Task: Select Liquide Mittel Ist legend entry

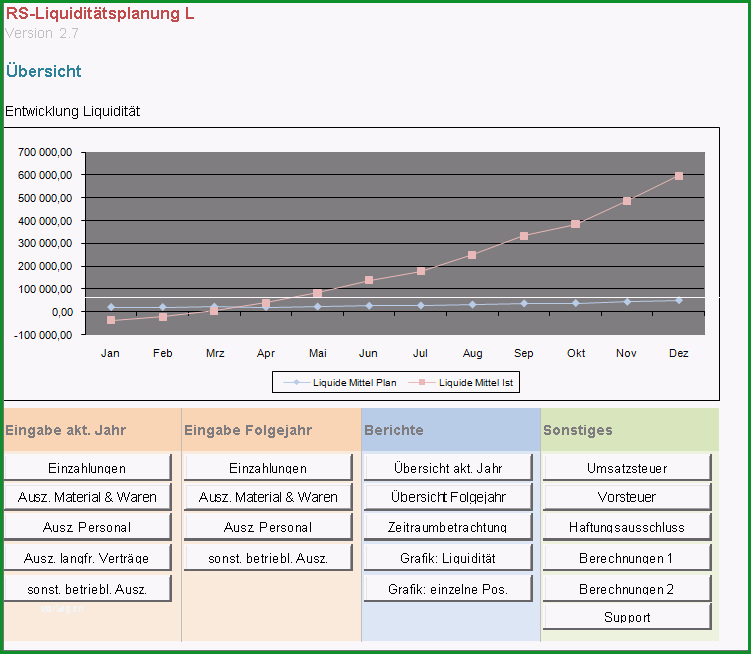Action: (461, 382)
